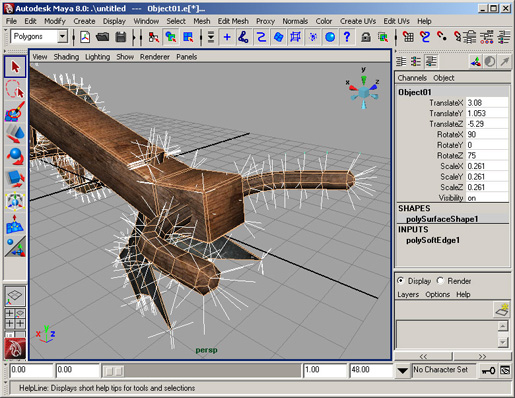Screen dimensions: 515x398
Task: Click the Open Scene folder icon
Action: click(103, 37)
